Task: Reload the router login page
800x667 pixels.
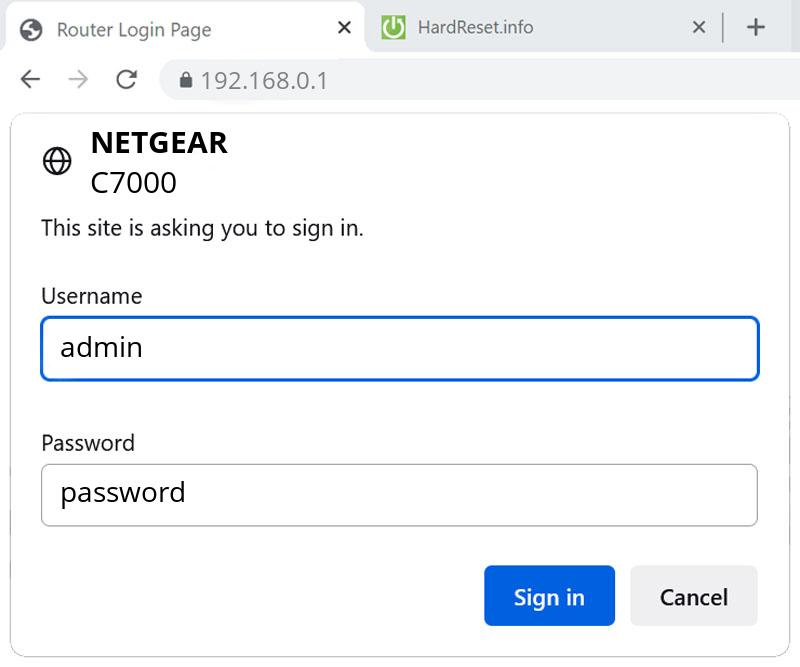Action: [127, 81]
